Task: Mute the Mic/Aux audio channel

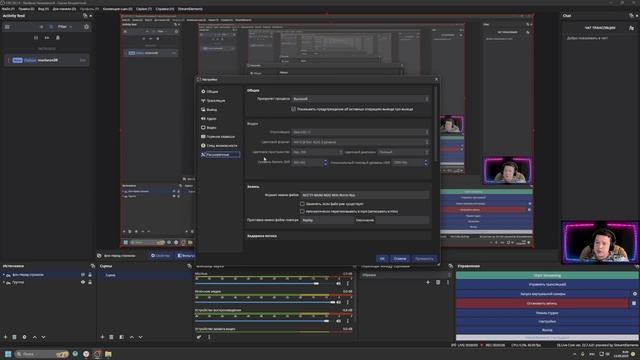Action: click(338, 283)
